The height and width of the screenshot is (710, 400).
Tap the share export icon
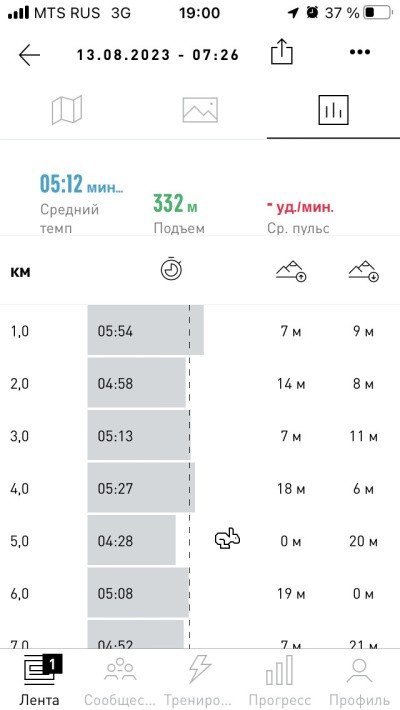pyautogui.click(x=282, y=51)
